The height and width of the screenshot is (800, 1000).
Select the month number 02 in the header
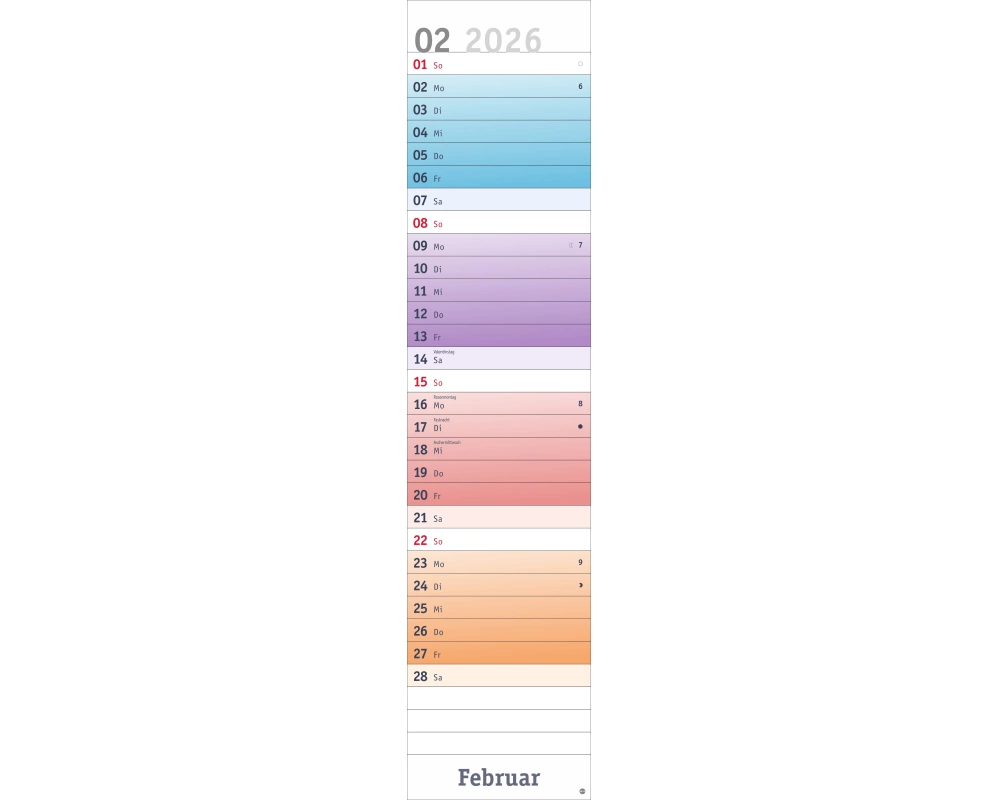click(432, 40)
